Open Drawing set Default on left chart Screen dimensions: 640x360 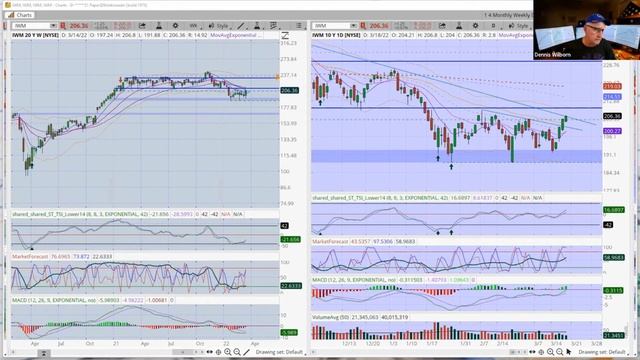click(x=279, y=352)
